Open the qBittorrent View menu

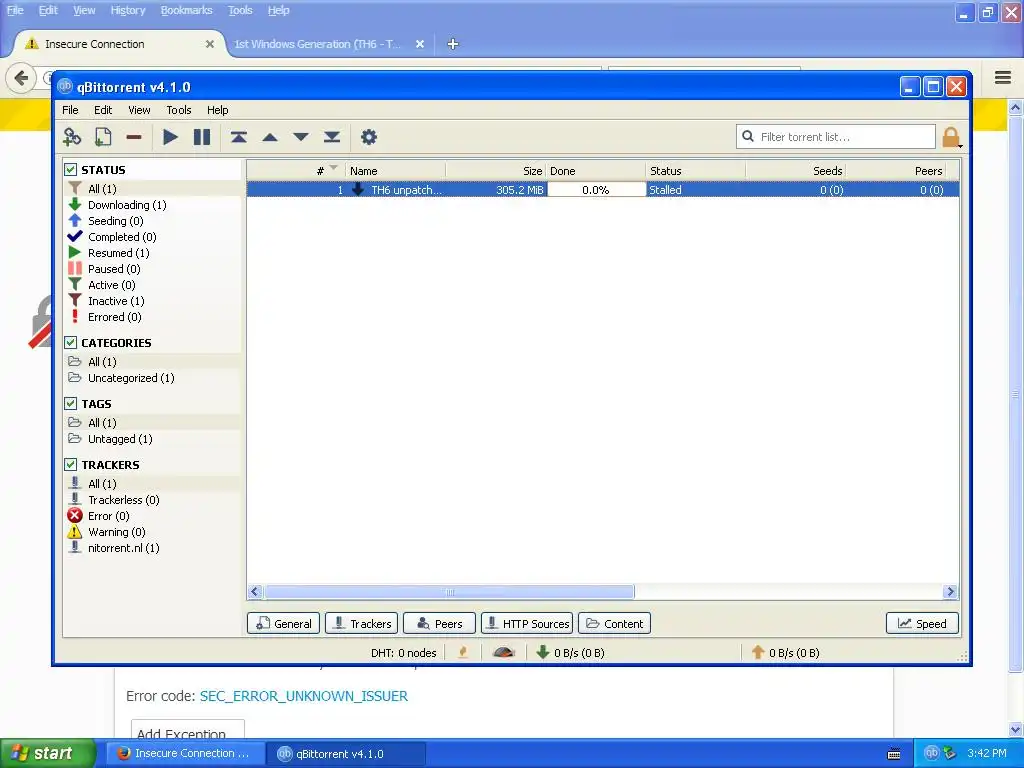138,110
